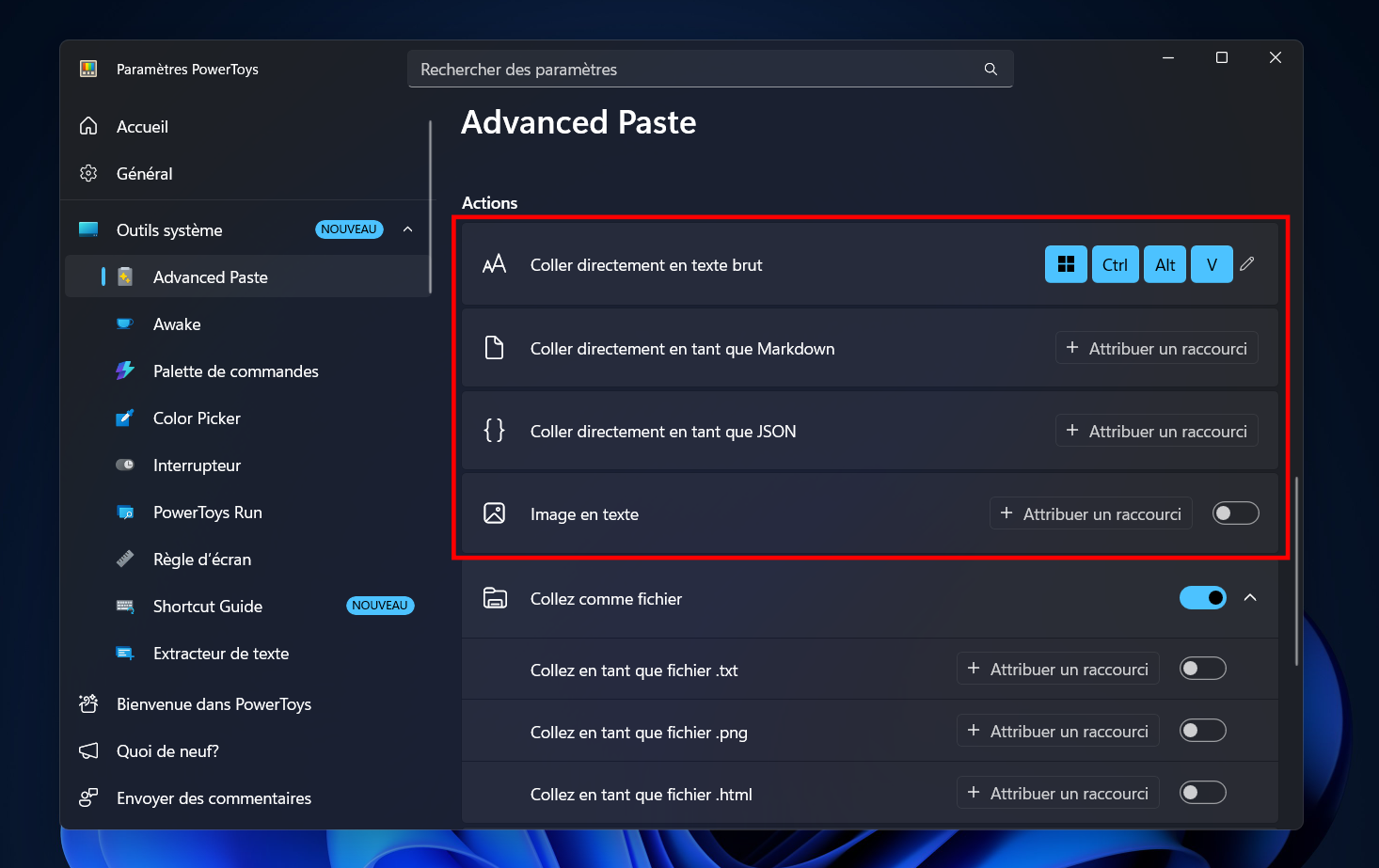Click the Collez comme fichier folder icon
The image size is (1379, 868).
[x=495, y=598]
